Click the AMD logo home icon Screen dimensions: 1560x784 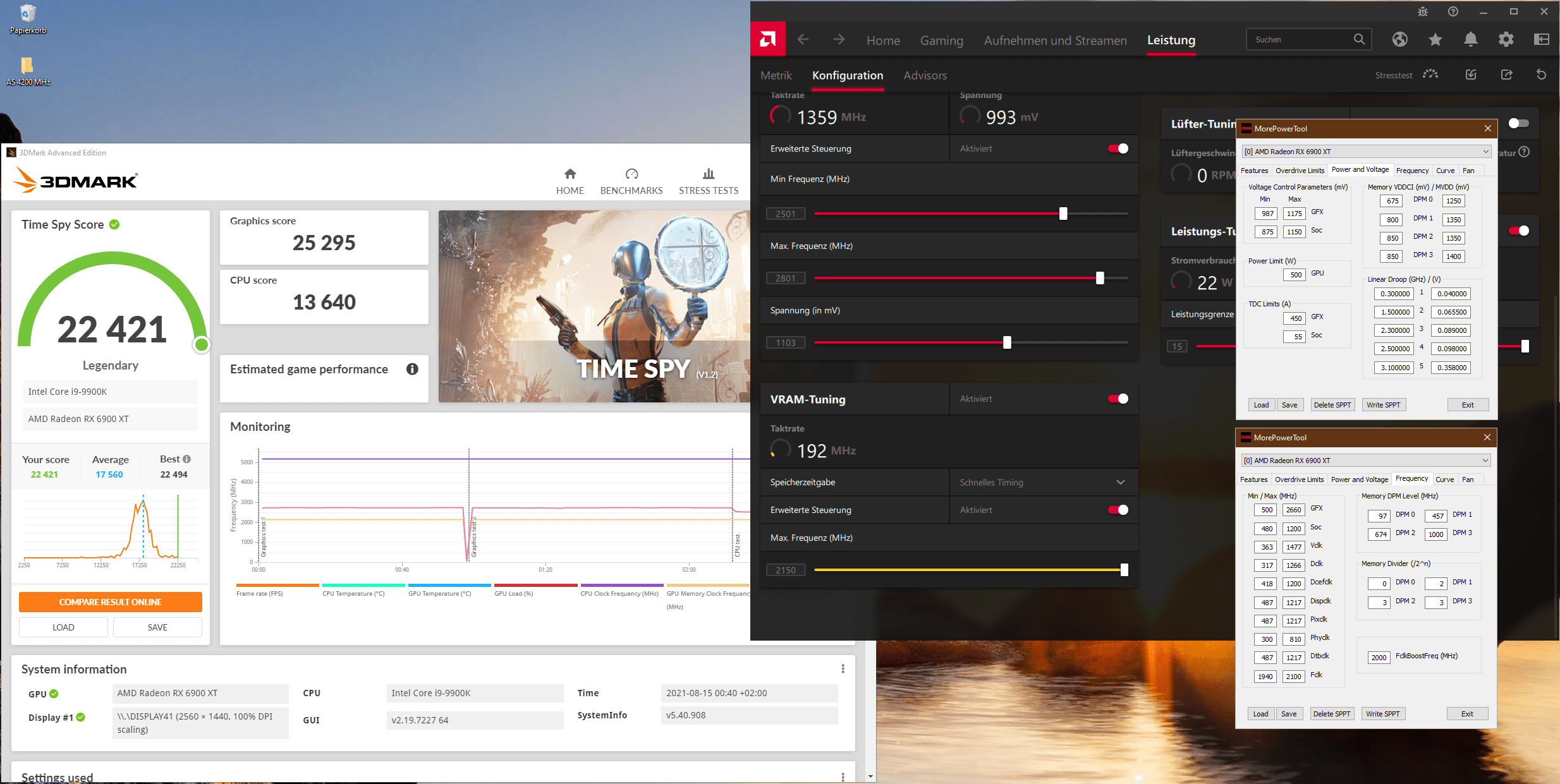(767, 40)
